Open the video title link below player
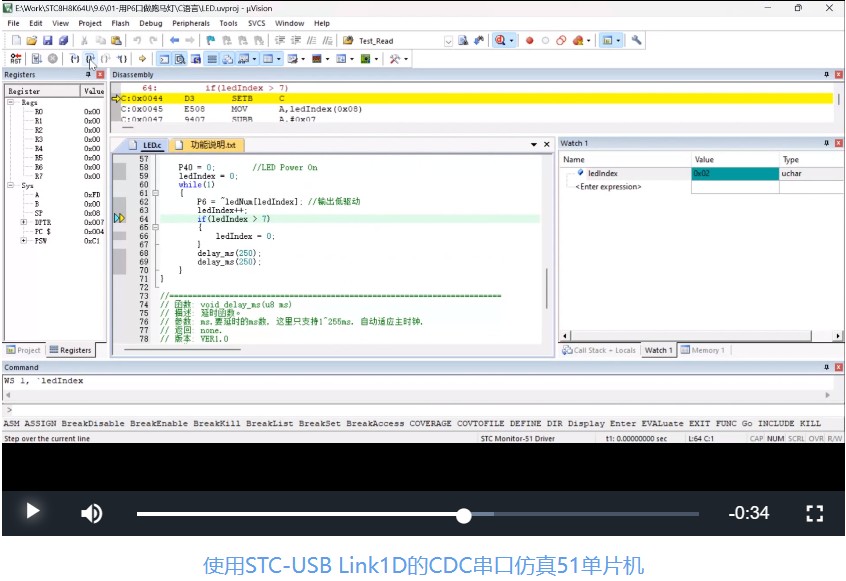Image resolution: width=846 pixels, height=581 pixels. pos(423,565)
